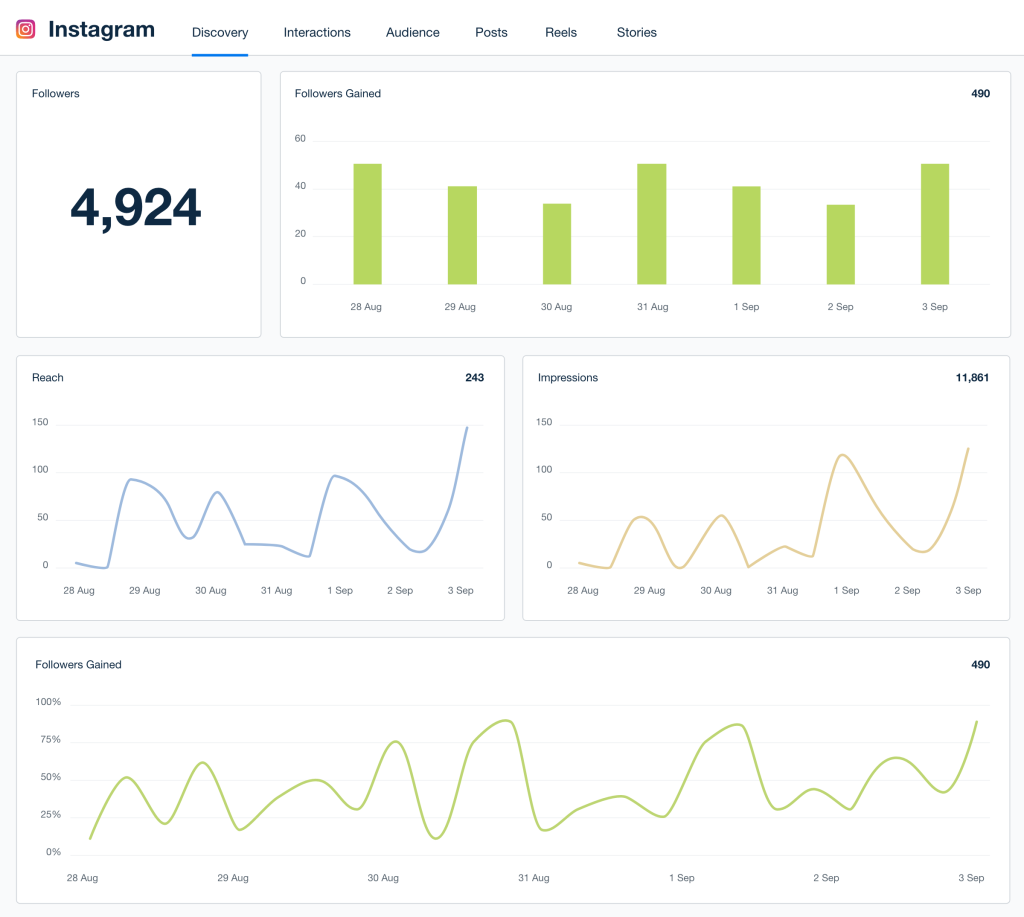This screenshot has height=917, width=1024.
Task: Open the Audience tab
Action: pos(412,32)
